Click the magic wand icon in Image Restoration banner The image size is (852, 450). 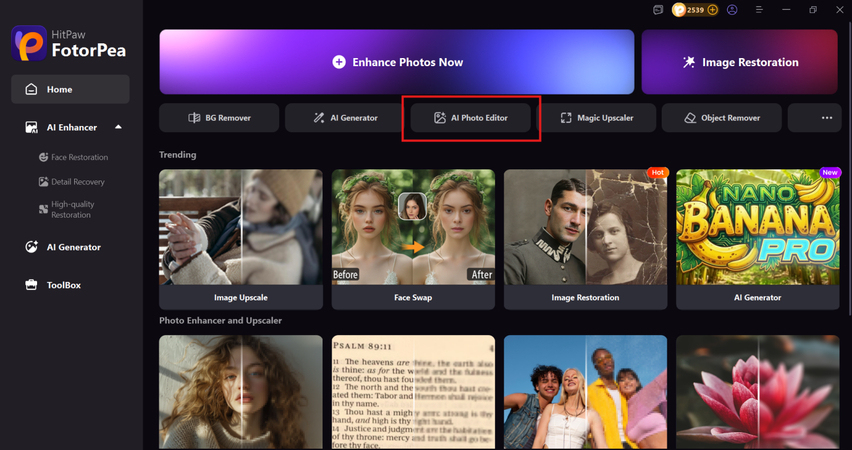click(x=689, y=62)
